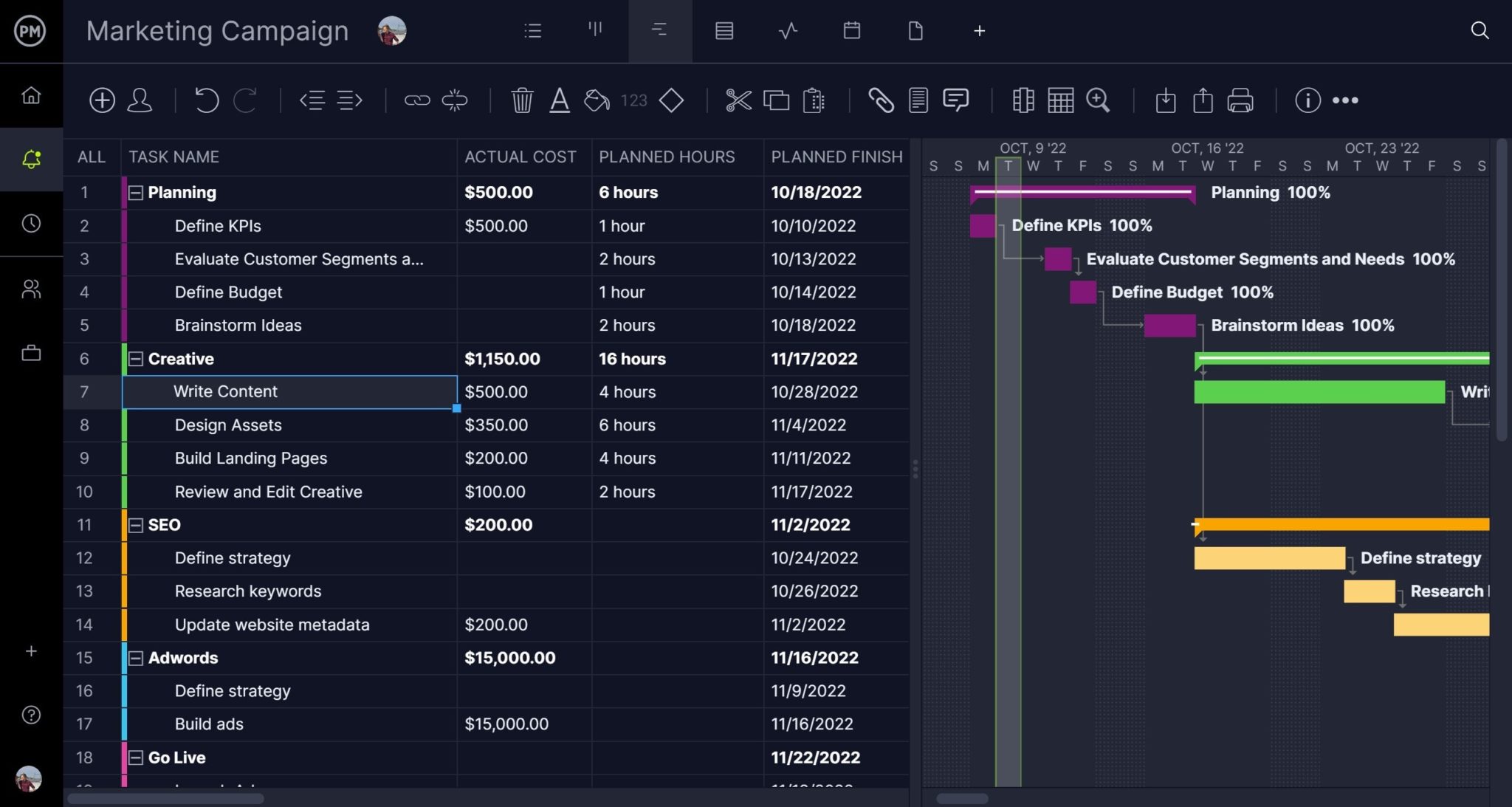Image resolution: width=1512 pixels, height=807 pixels.
Task: Open the more options menu
Action: tap(1345, 100)
